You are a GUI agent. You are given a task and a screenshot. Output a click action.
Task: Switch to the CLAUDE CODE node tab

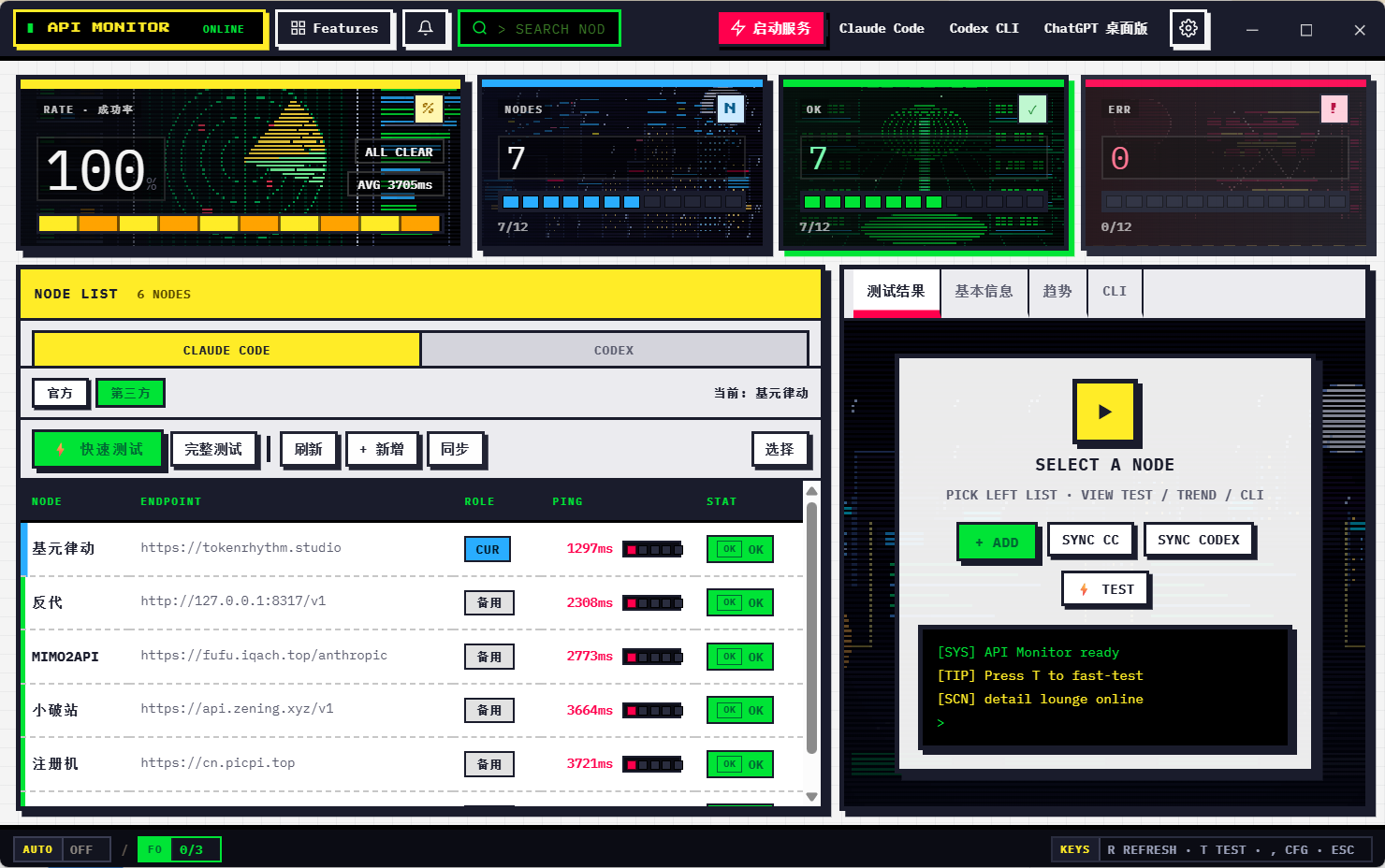point(226,350)
